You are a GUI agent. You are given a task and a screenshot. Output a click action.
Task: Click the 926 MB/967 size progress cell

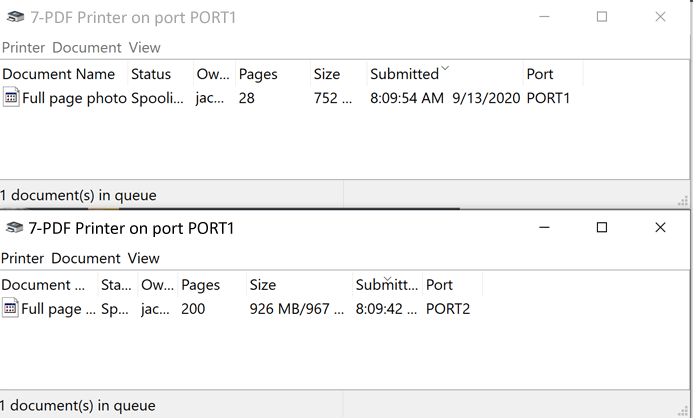click(296, 309)
